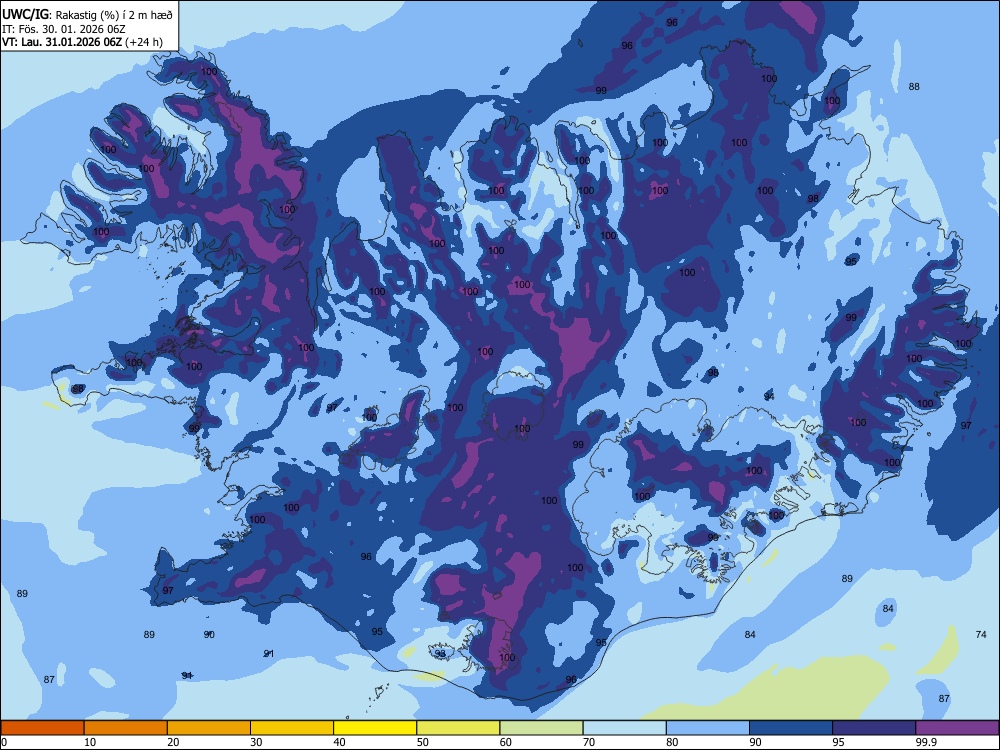This screenshot has height=750, width=1000.
Task: Click the bright yellow 40–50 legend swatch
Action: pos(375,728)
